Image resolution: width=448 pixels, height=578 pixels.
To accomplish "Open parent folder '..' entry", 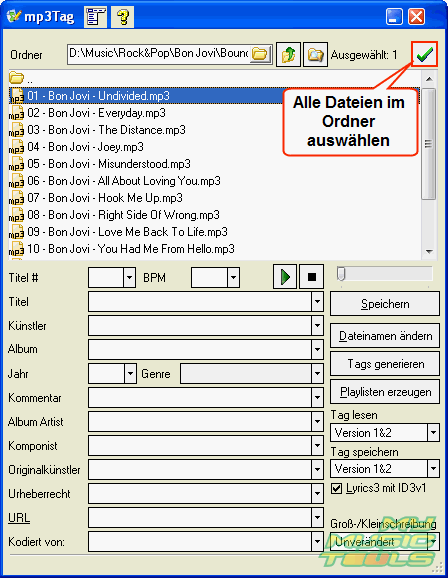I will coord(21,78).
